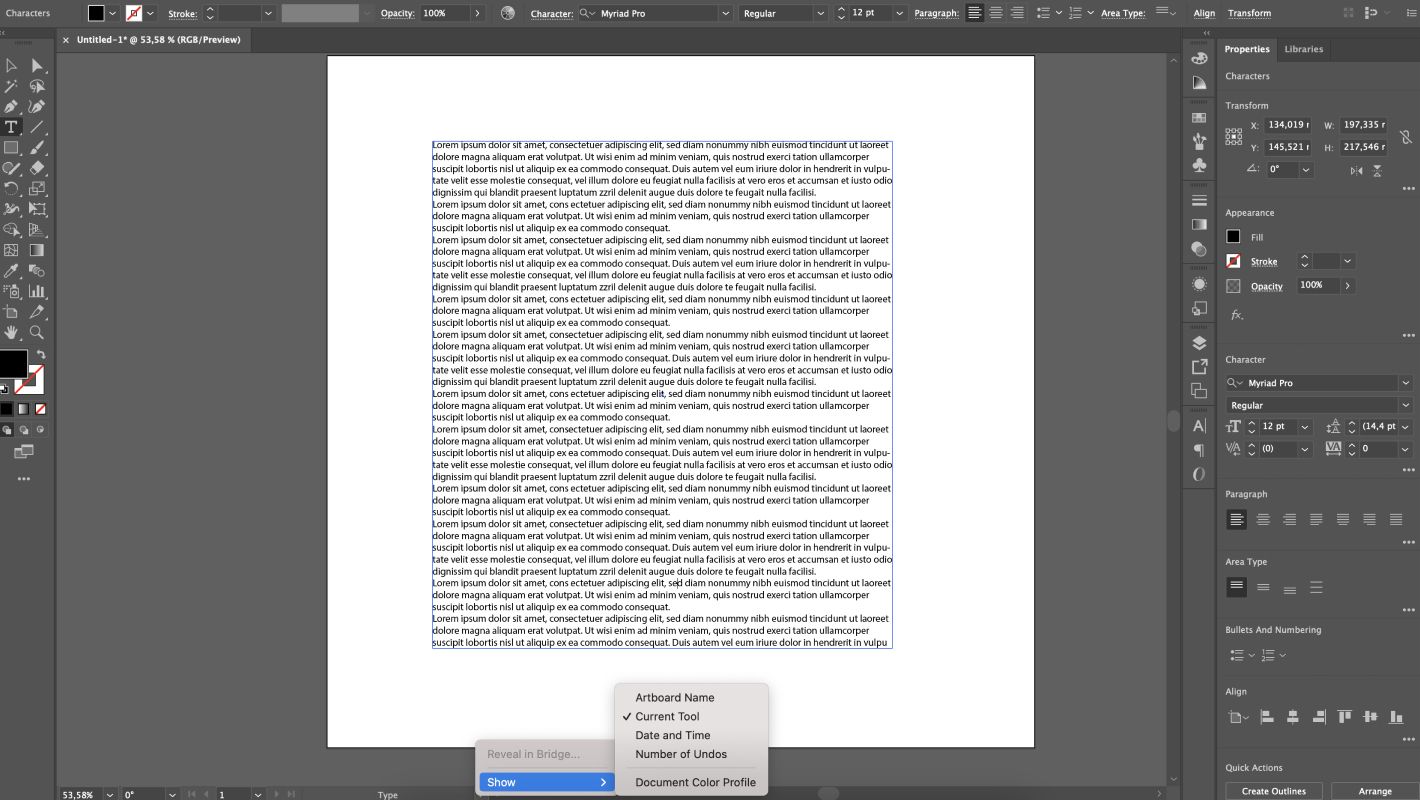Viewport: 1420px width, 800px height.
Task: Toggle left align in control bar
Action: pos(974,13)
